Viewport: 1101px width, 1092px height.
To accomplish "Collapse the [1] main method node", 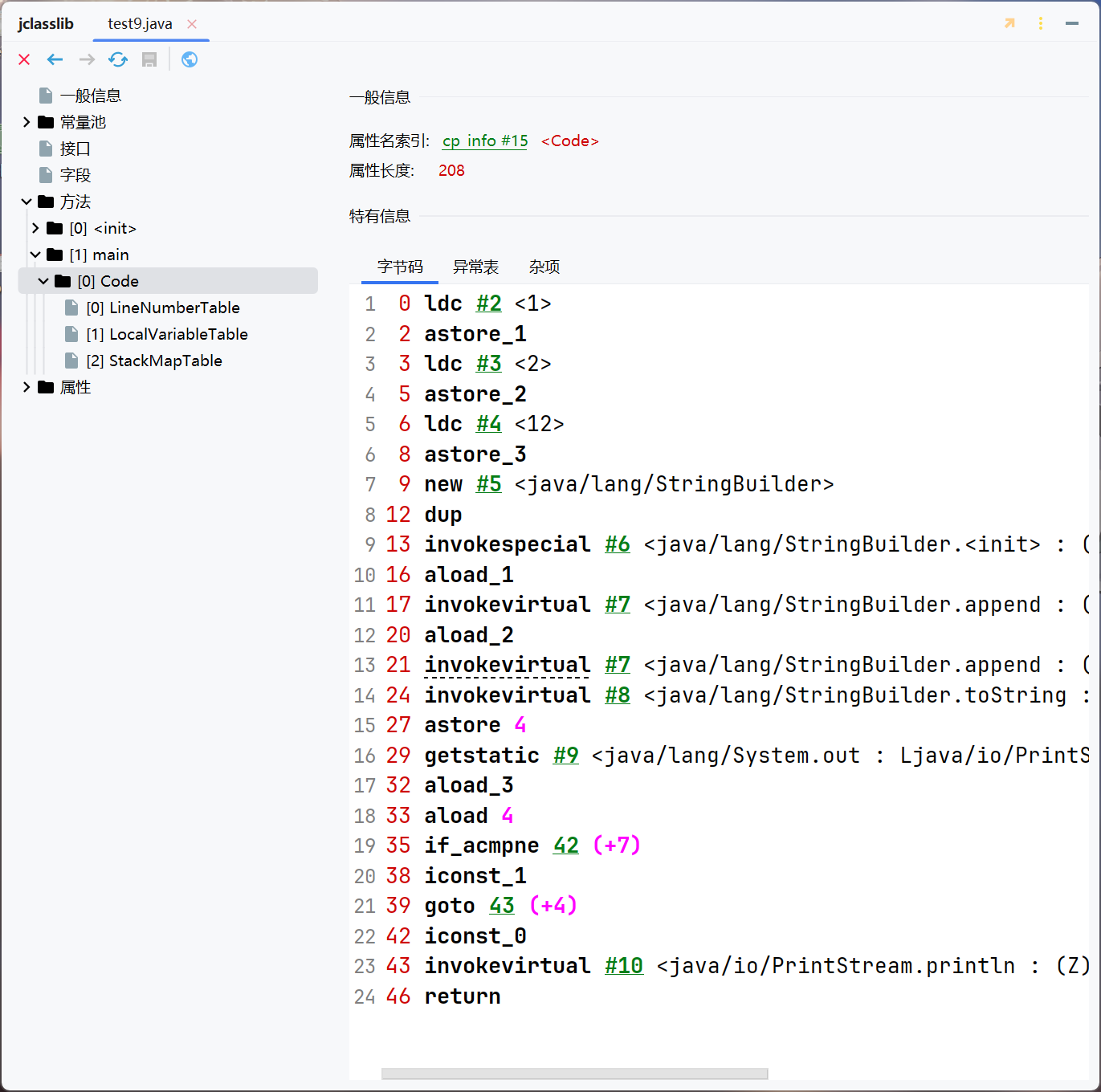I will click(x=35, y=255).
